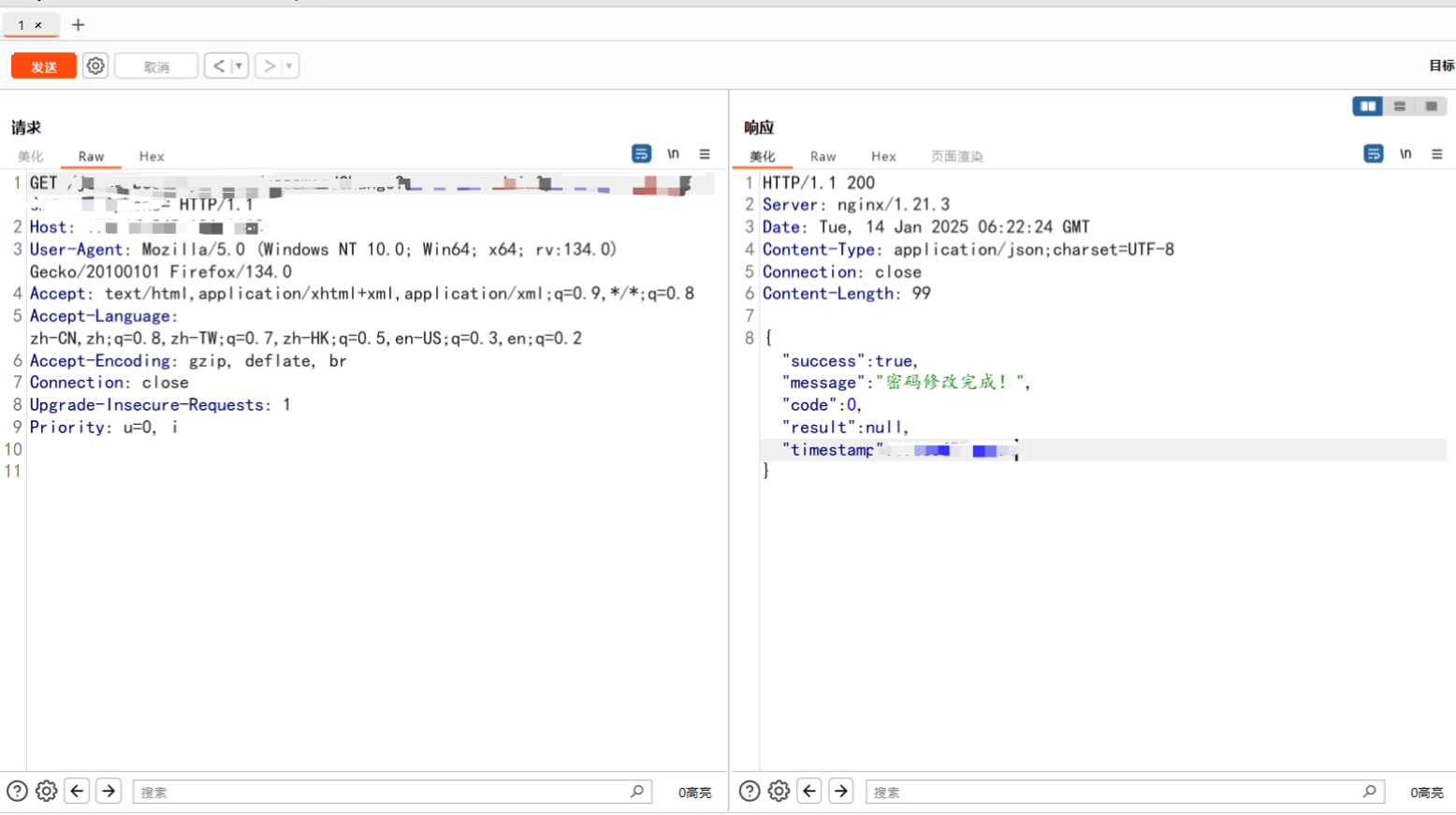
Task: Open response 页面渲染 render tab
Action: [956, 156]
